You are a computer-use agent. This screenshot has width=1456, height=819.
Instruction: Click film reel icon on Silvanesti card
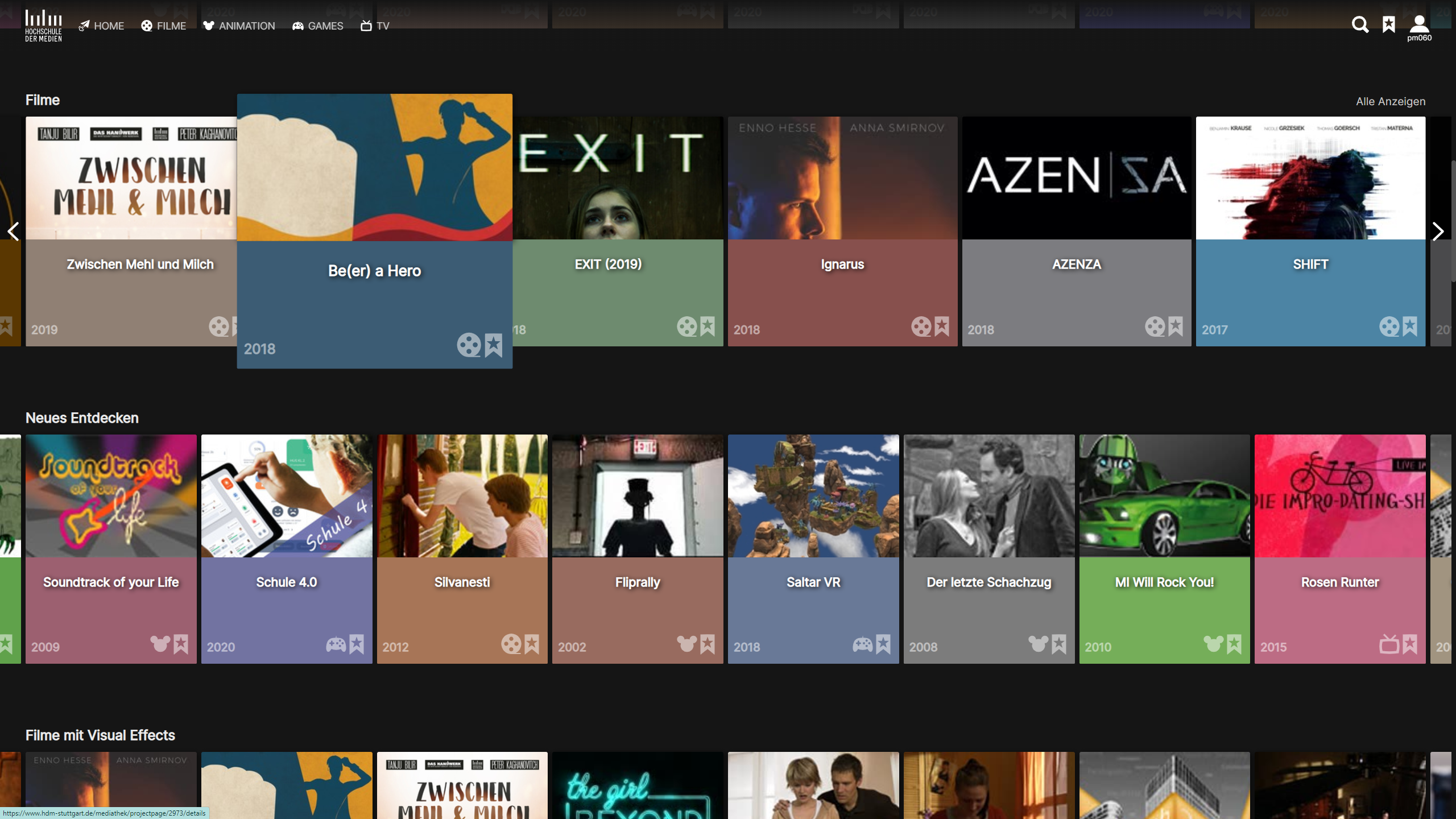[511, 644]
